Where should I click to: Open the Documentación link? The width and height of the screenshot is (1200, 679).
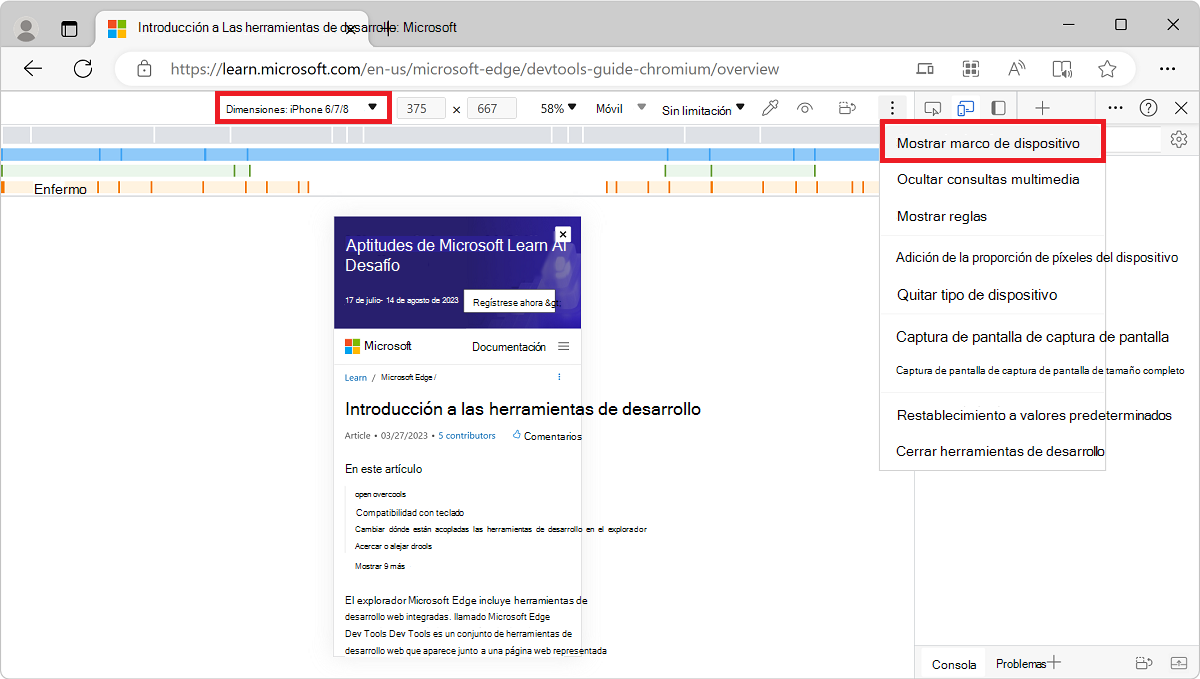[x=509, y=347]
